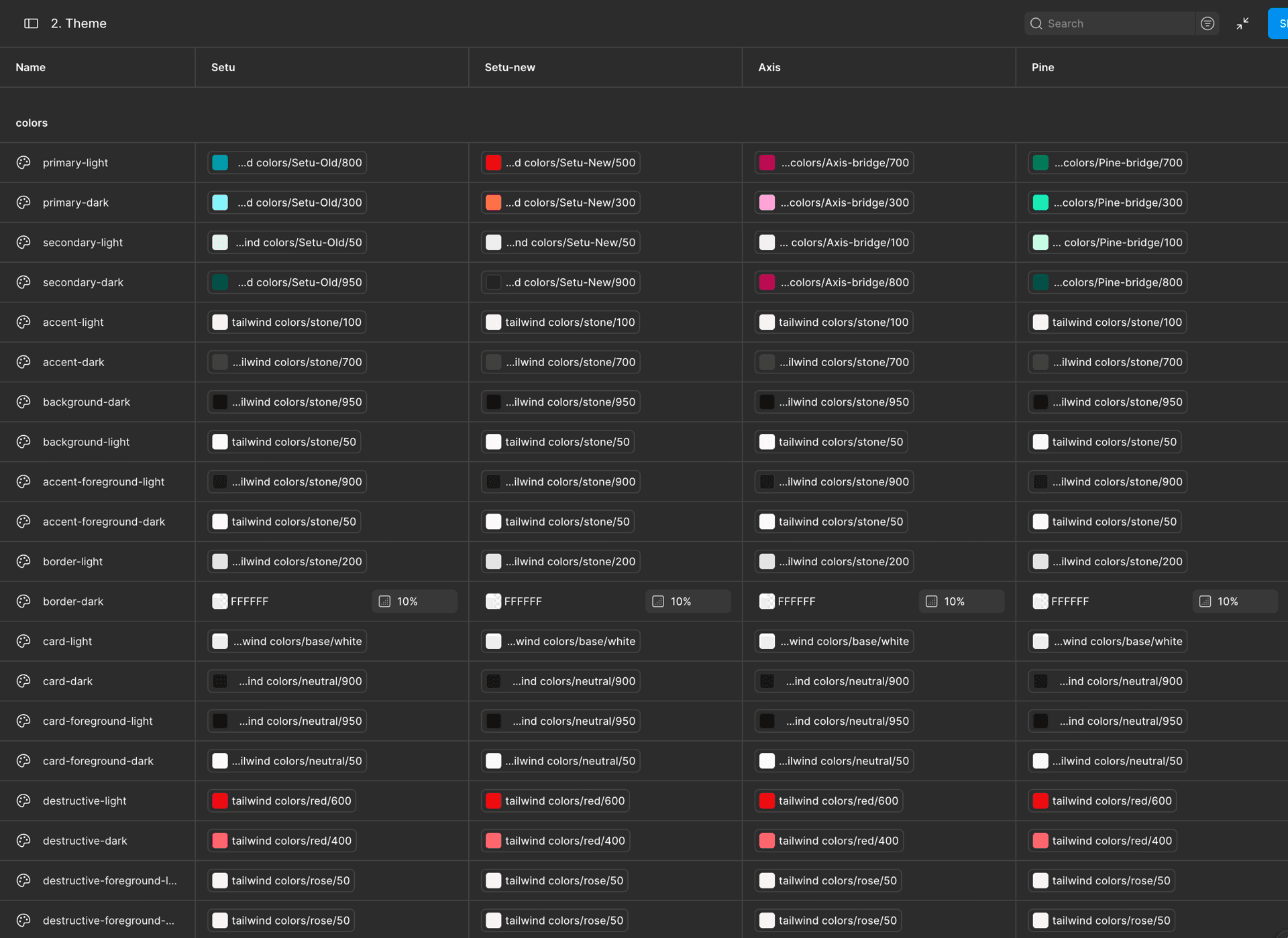Screen dimensions: 1288x938
Task: Open Setu card-foreground-dark alias neutral/50
Action: (287, 761)
